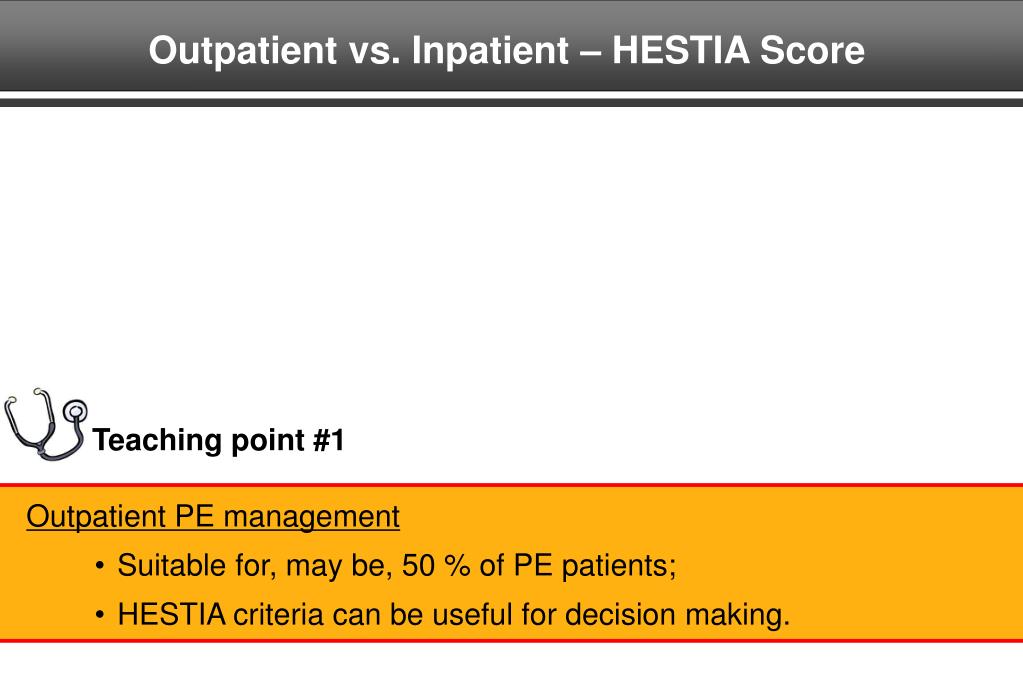This screenshot has width=1023, height=682.
Task: Click the dark divider bar beneath the title
Action: pos(512,102)
